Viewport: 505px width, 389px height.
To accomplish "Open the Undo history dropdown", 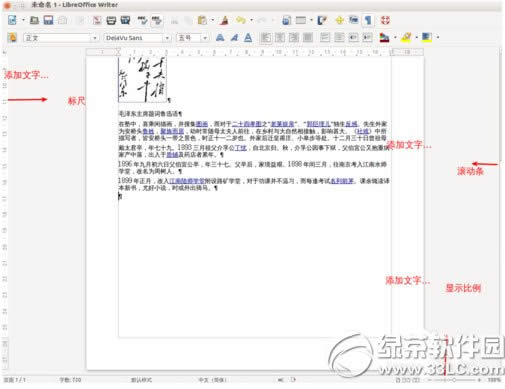I will coord(251,20).
